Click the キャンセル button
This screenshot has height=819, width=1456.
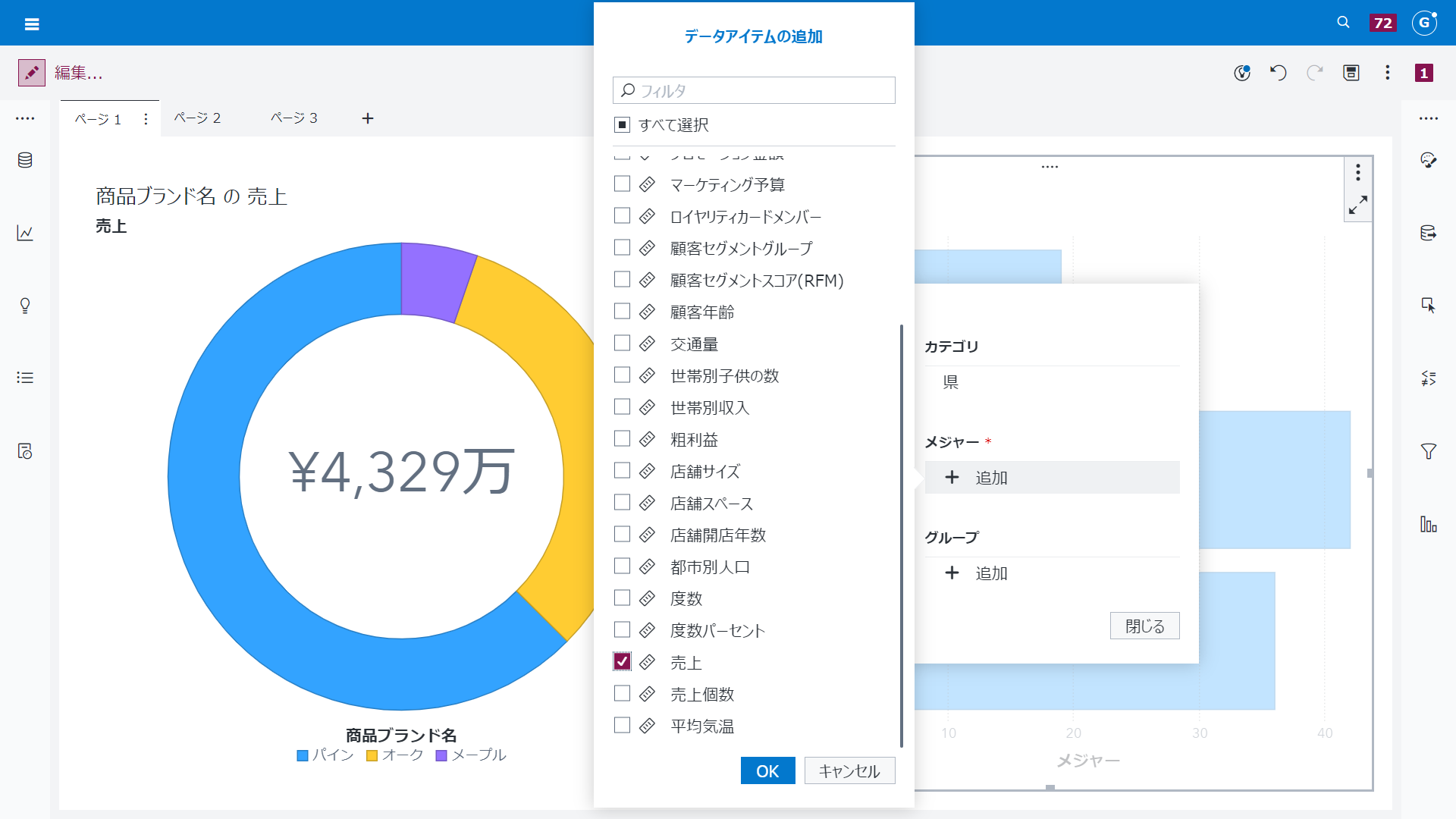(849, 770)
